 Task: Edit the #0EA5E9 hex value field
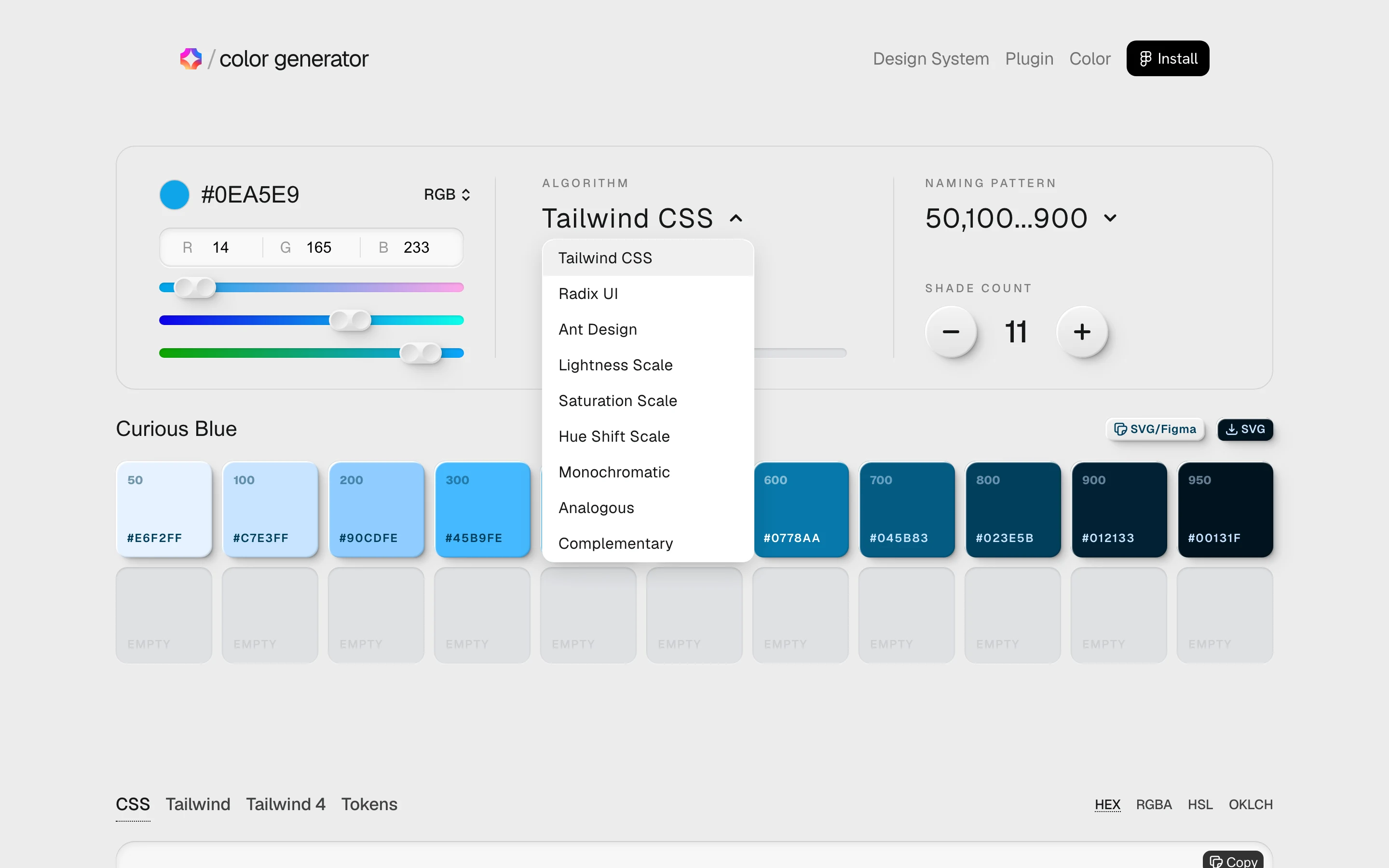pos(250,195)
